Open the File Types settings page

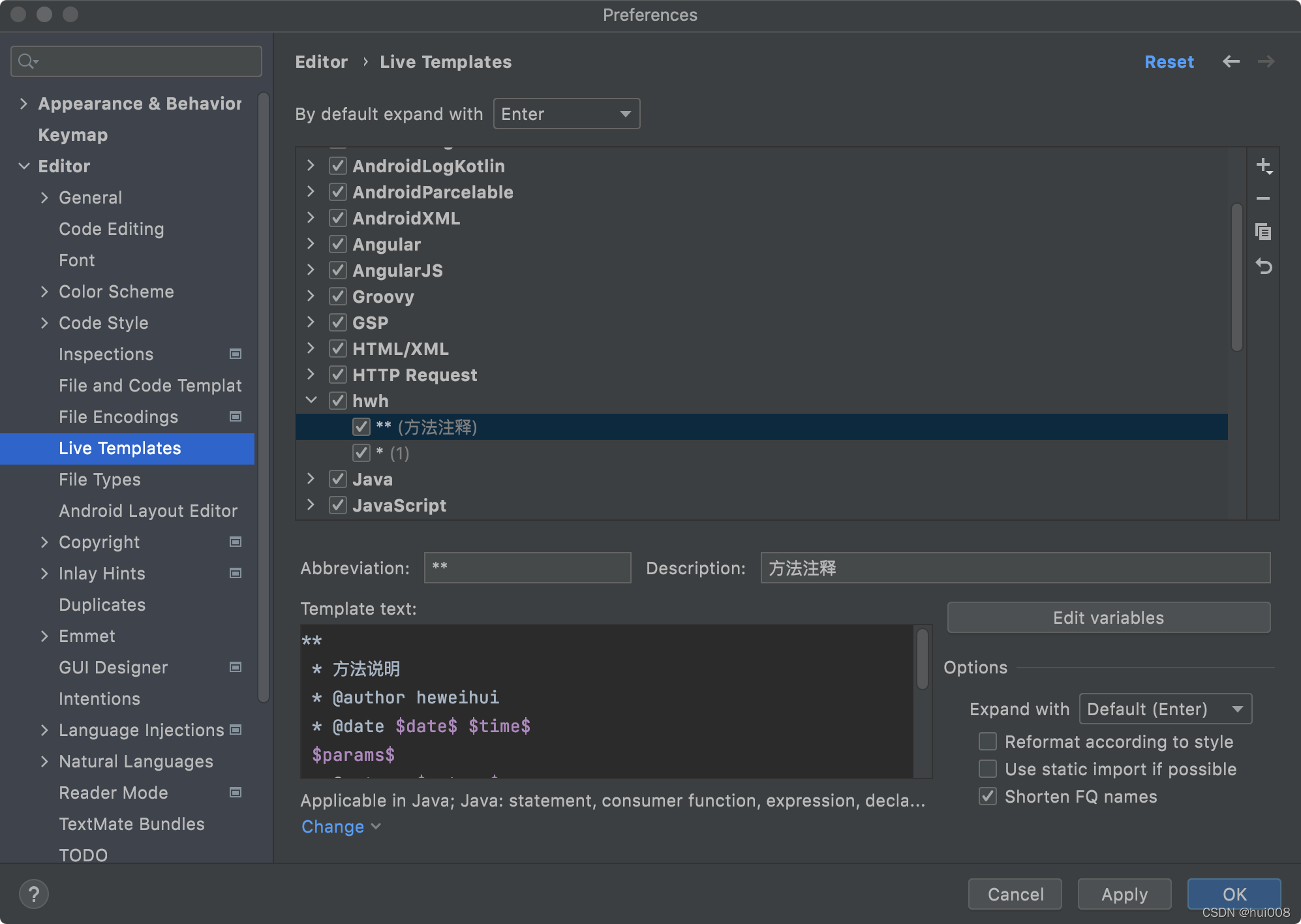tap(100, 479)
